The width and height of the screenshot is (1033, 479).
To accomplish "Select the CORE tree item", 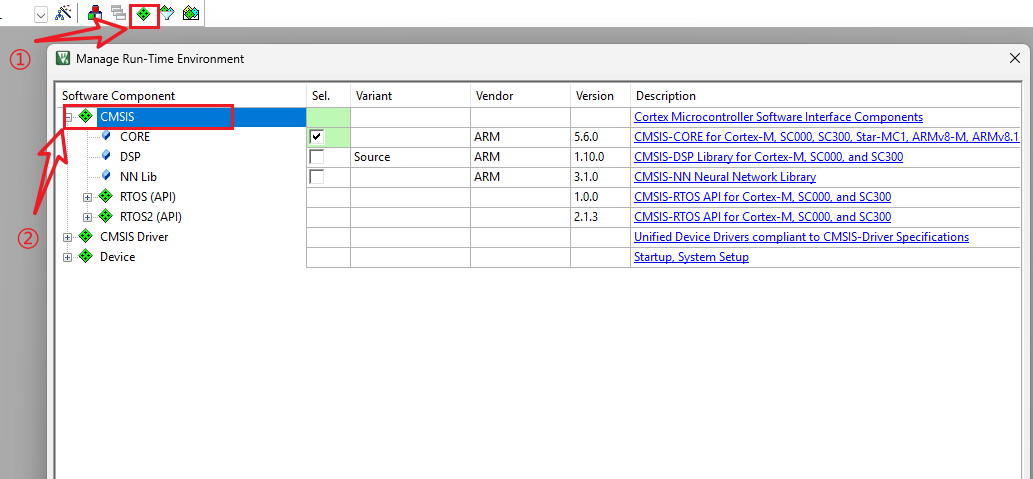I will click(135, 137).
